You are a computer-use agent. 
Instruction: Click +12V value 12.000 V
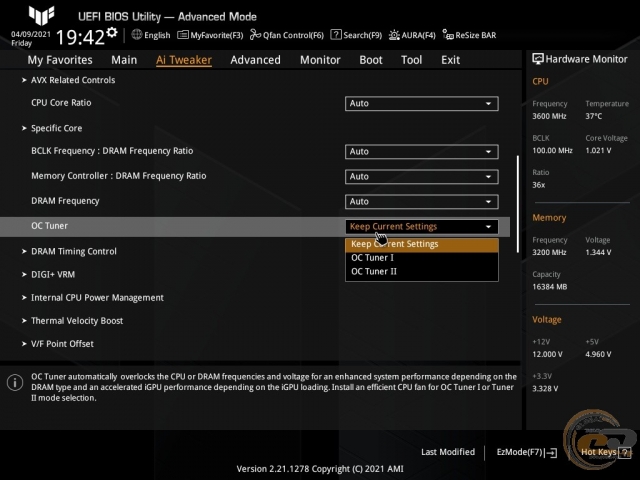(x=547, y=354)
